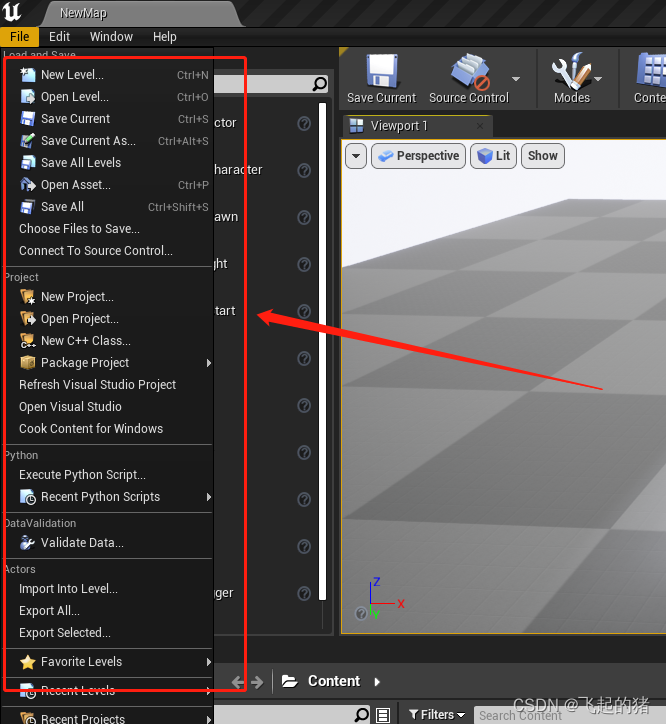666x724 pixels.
Task: Open the Filters dropdown in Content Browser
Action: pos(437,715)
